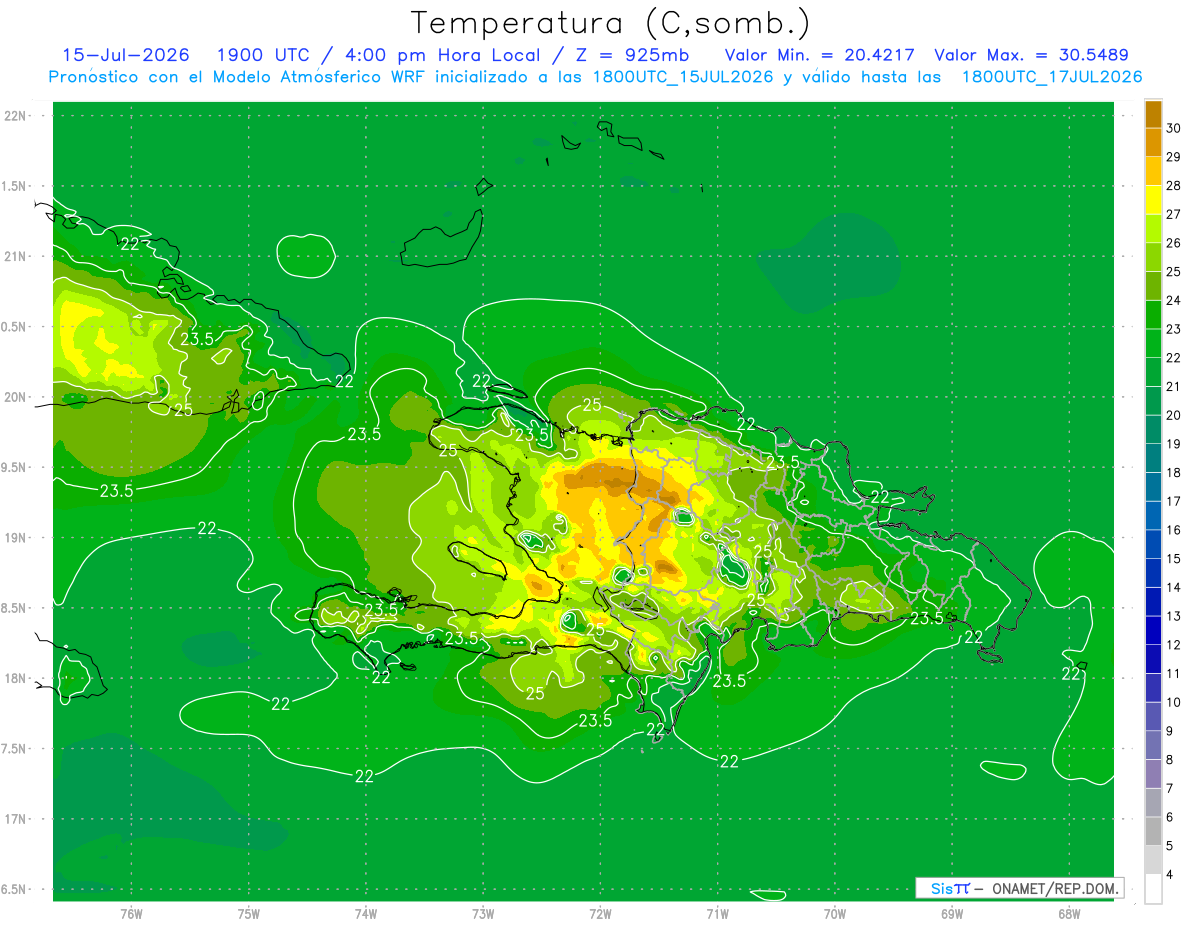The height and width of the screenshot is (927, 1200).
Task: Click the "Valor Max. = 30.5489" readout
Action: tap(1032, 55)
